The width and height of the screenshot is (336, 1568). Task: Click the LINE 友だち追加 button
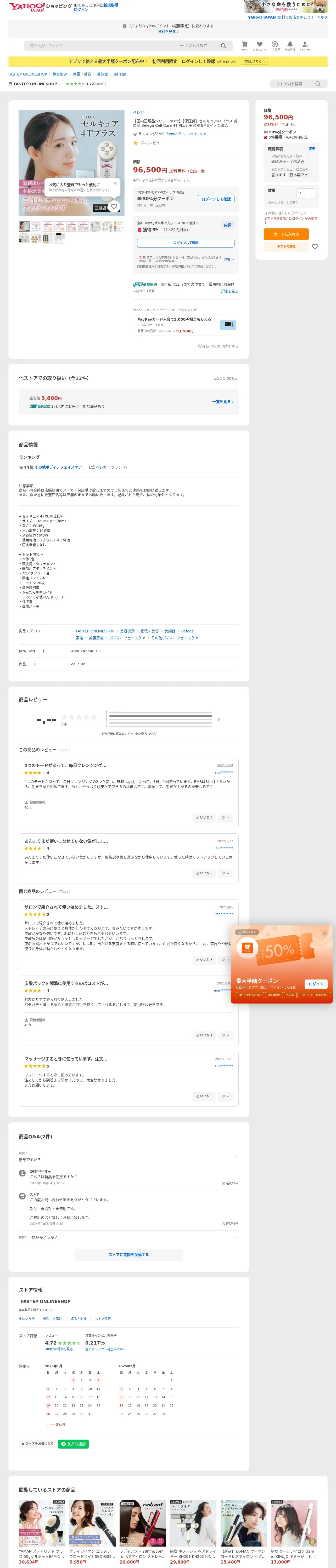click(74, 1443)
